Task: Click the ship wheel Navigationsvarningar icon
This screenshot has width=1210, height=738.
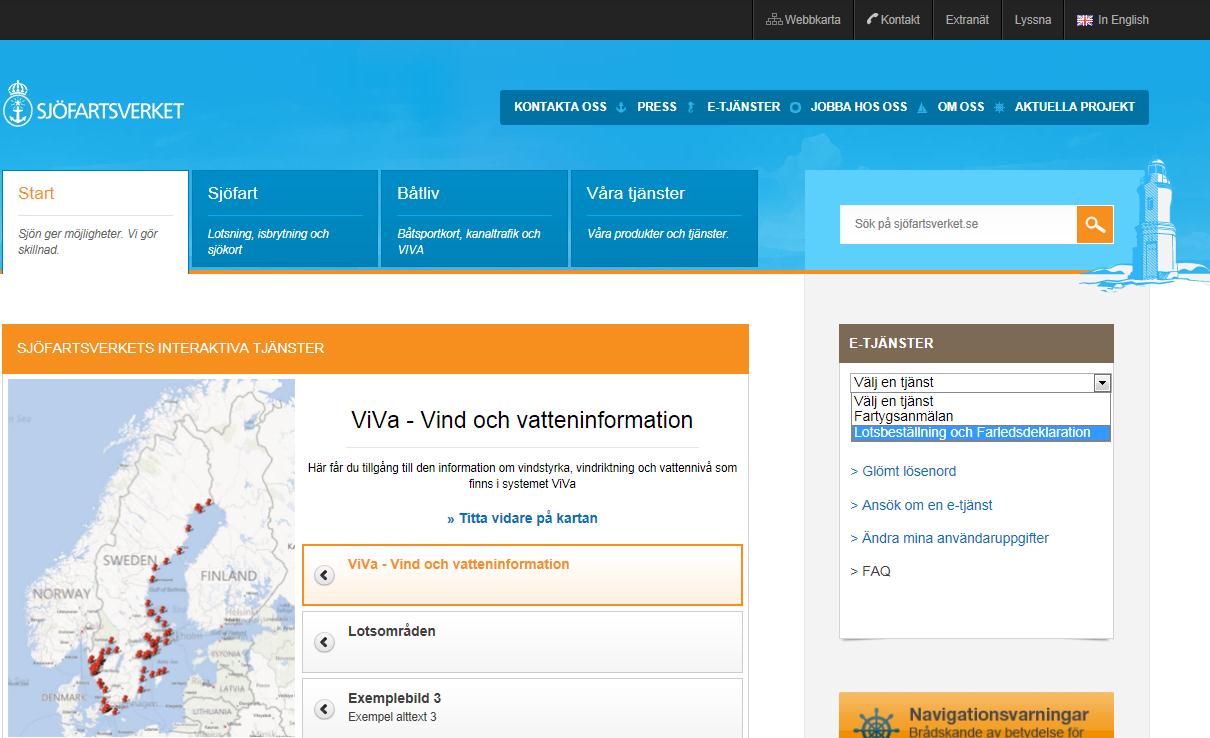Action: click(x=876, y=723)
